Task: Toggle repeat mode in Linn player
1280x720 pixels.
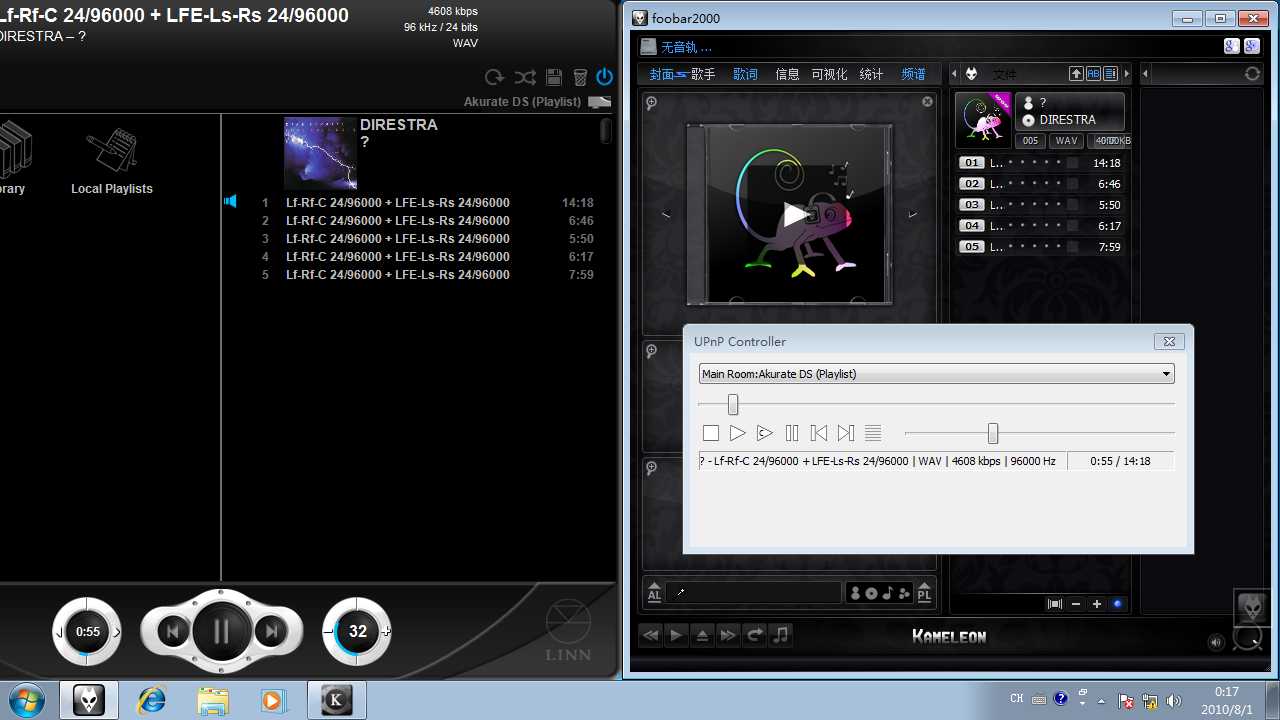Action: click(x=494, y=77)
